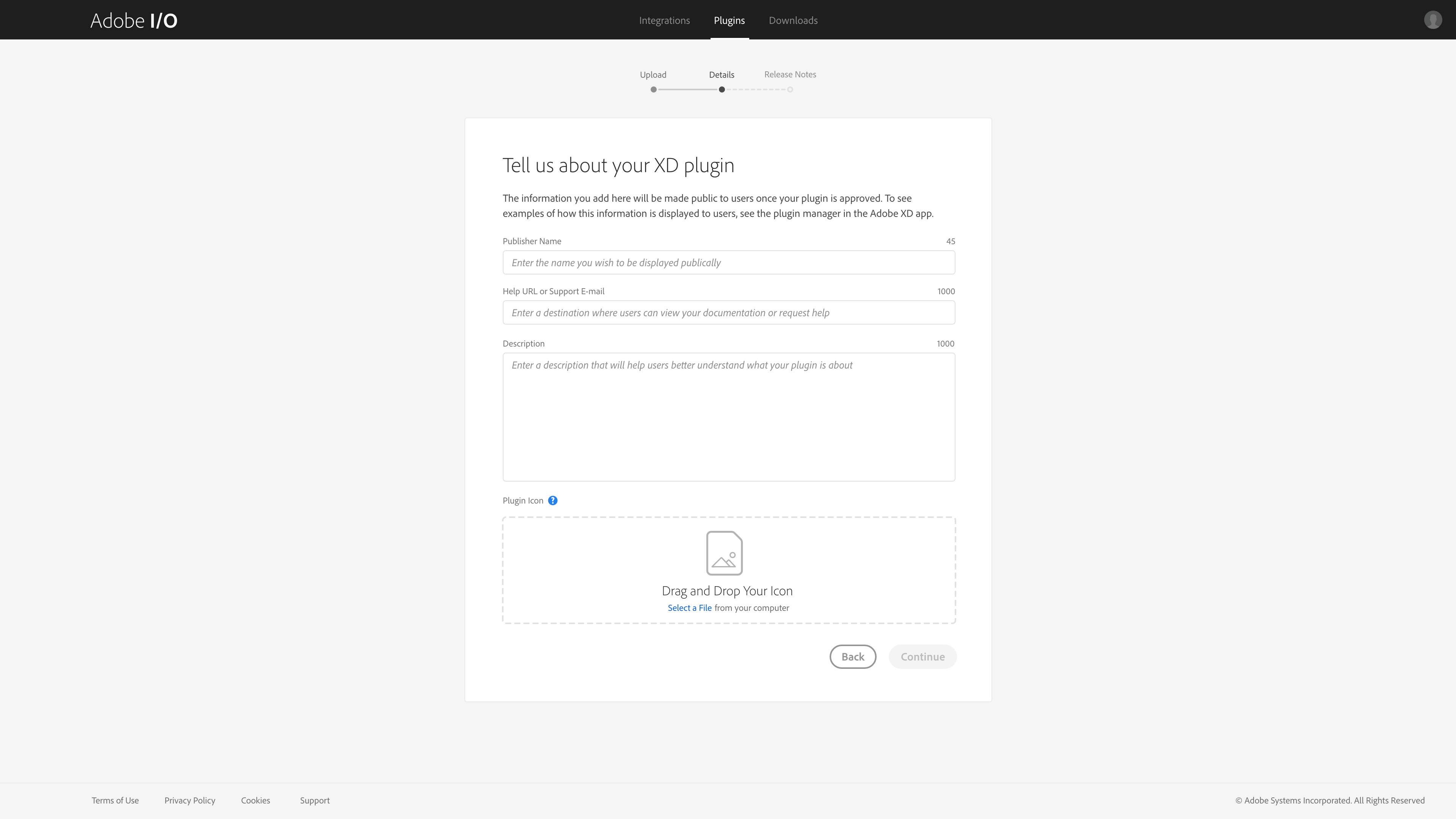Click the Plugin Icon label
The width and height of the screenshot is (1456, 819).
[523, 500]
